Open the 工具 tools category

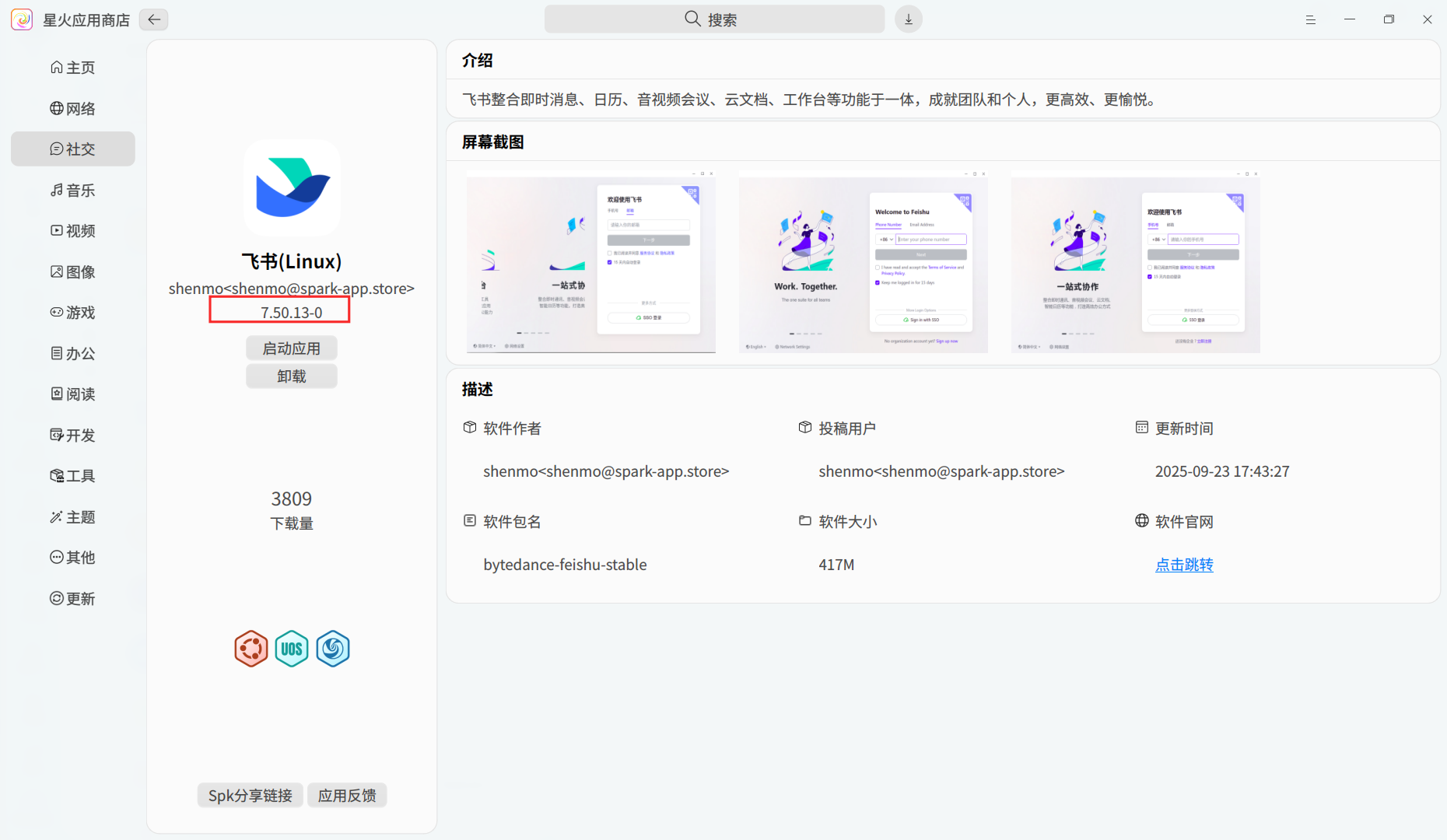pos(73,475)
